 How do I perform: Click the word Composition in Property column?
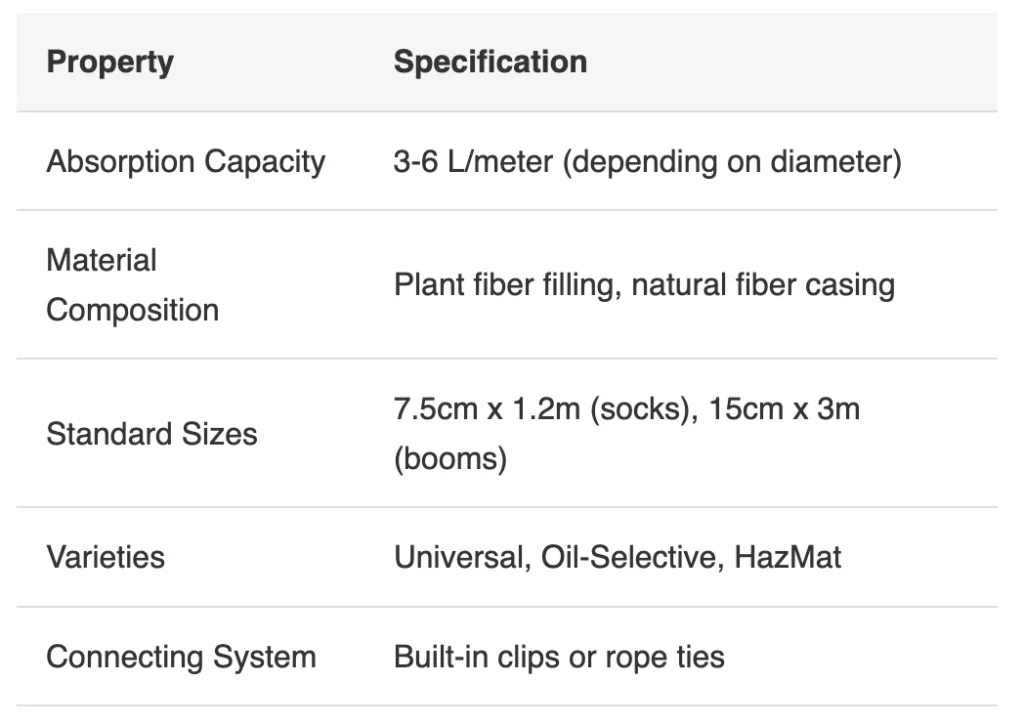(x=133, y=310)
